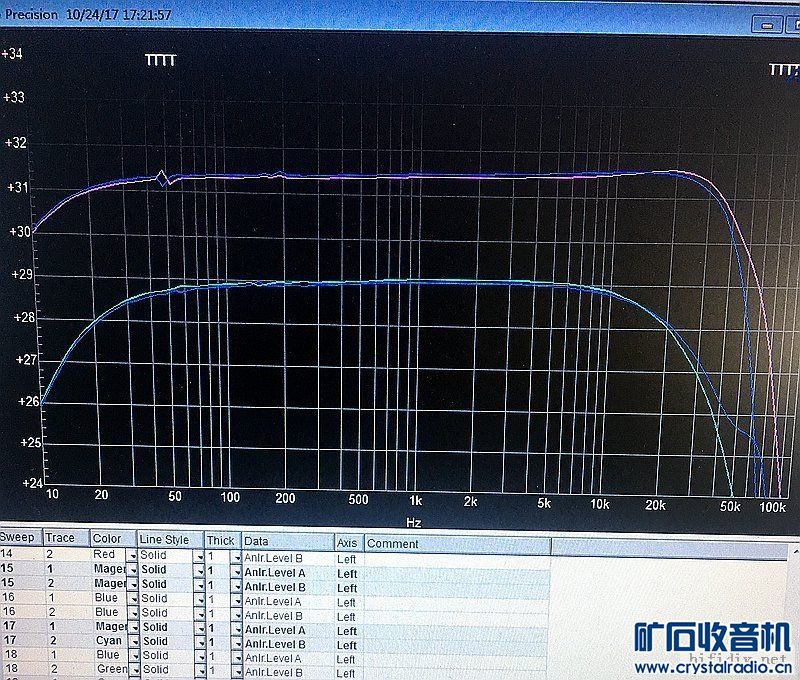
Task: Open Thick dropdown for sweep 15 trace 1
Action: pyautogui.click(x=236, y=571)
